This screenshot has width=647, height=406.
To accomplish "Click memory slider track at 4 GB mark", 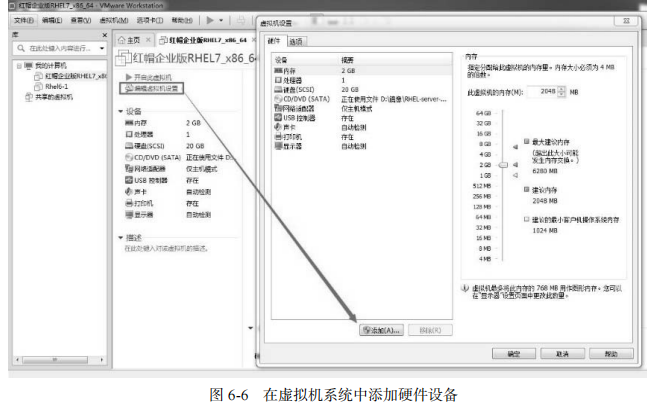I will pyautogui.click(x=503, y=154).
